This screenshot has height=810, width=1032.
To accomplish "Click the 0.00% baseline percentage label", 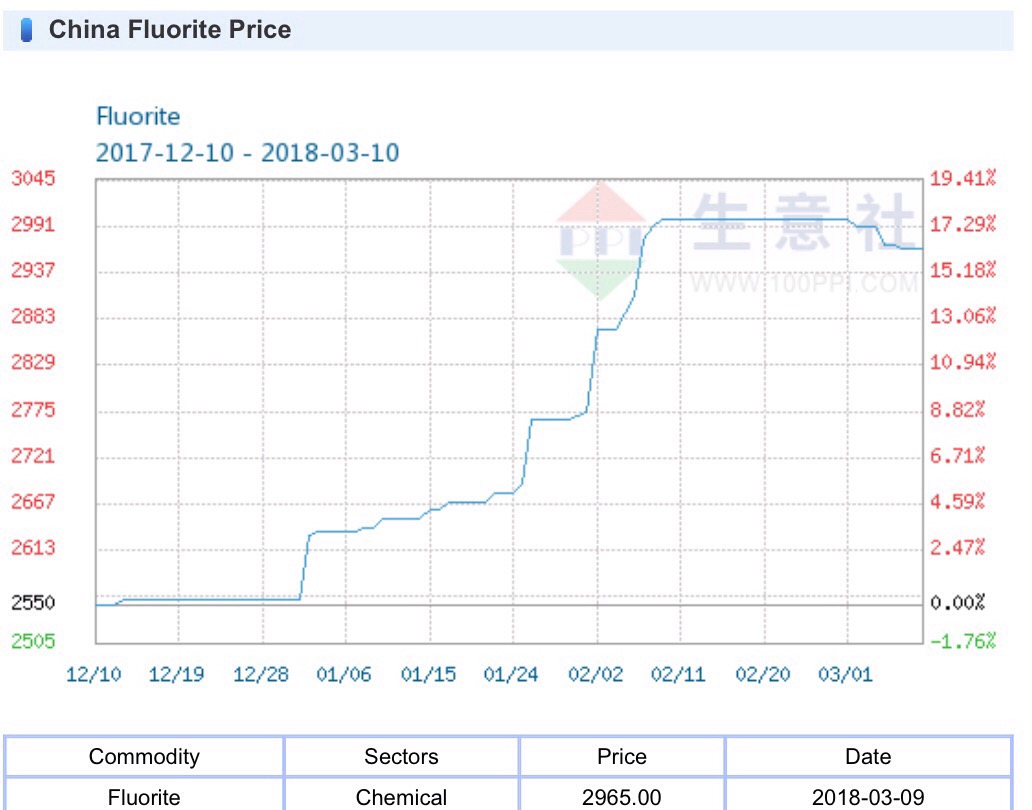I will click(x=957, y=603).
